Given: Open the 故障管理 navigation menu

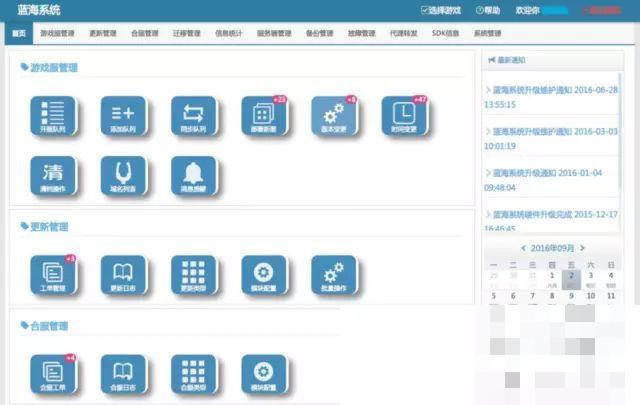Looking at the screenshot, I should tap(361, 33).
